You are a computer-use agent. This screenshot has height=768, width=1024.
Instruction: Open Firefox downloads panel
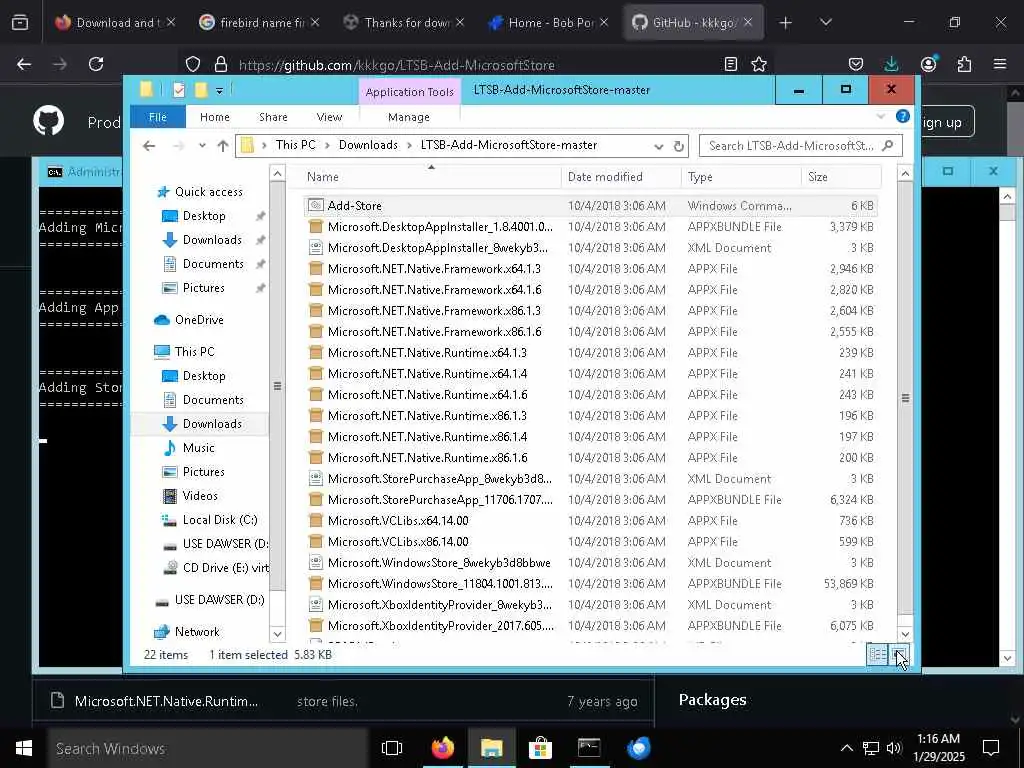891,64
